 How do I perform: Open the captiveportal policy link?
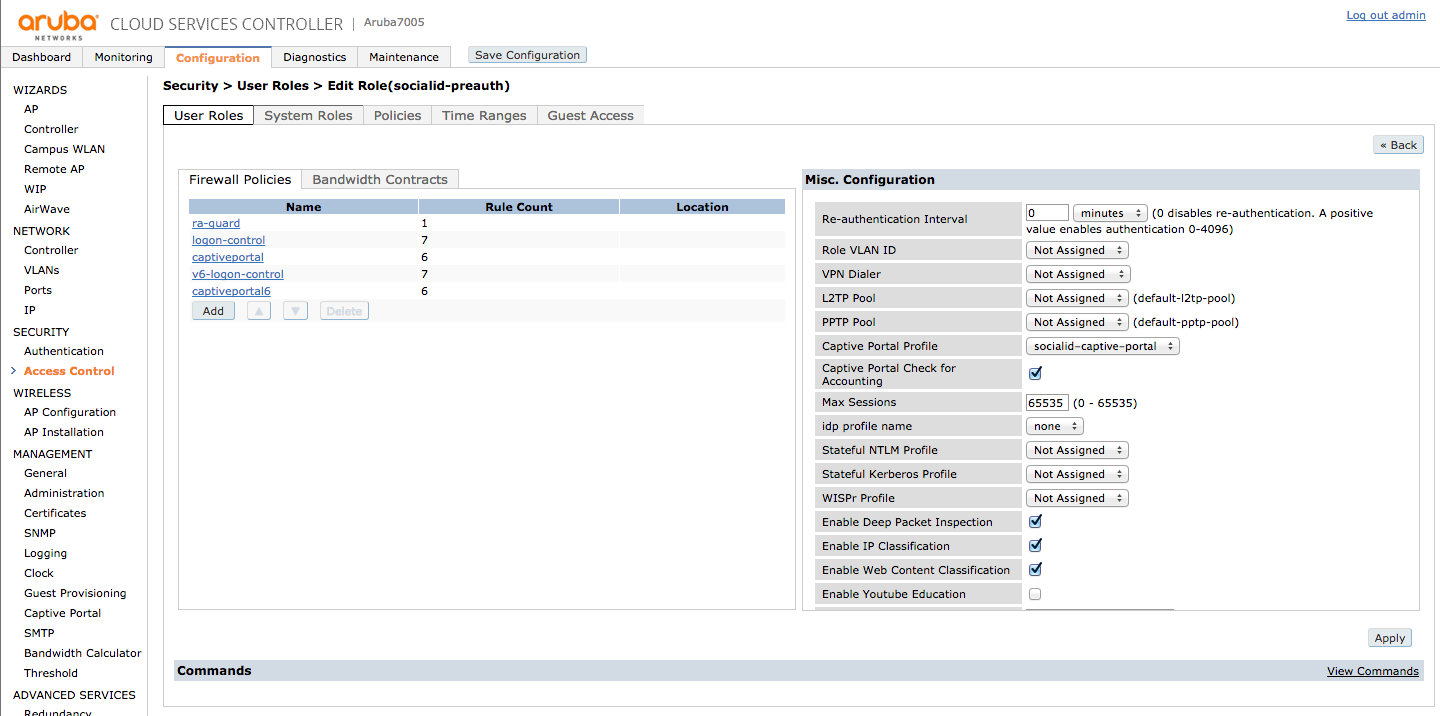(x=228, y=257)
